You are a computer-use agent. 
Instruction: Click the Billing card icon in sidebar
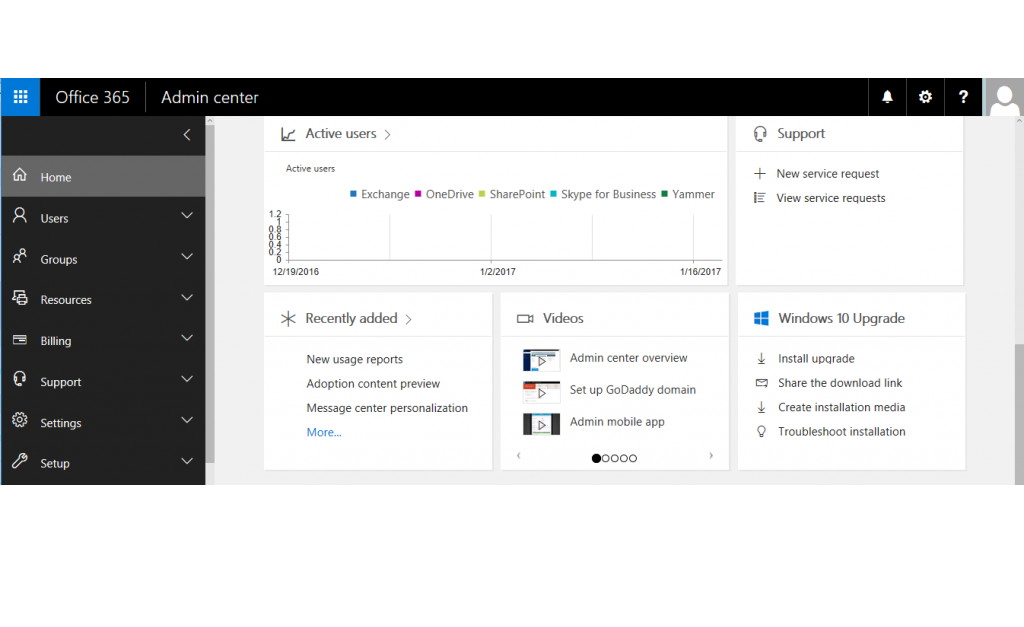coord(20,340)
